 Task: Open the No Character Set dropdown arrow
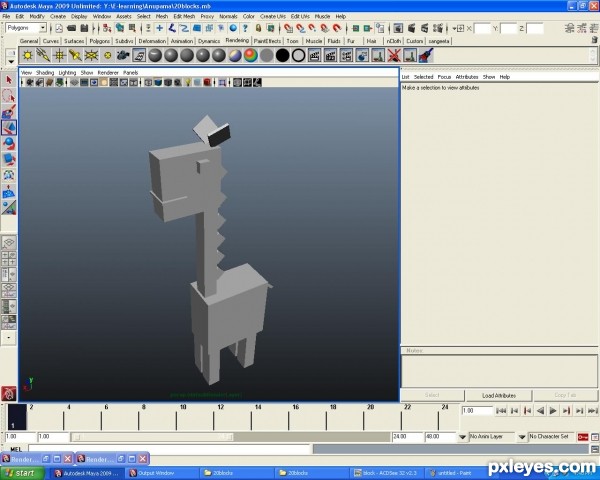click(522, 437)
